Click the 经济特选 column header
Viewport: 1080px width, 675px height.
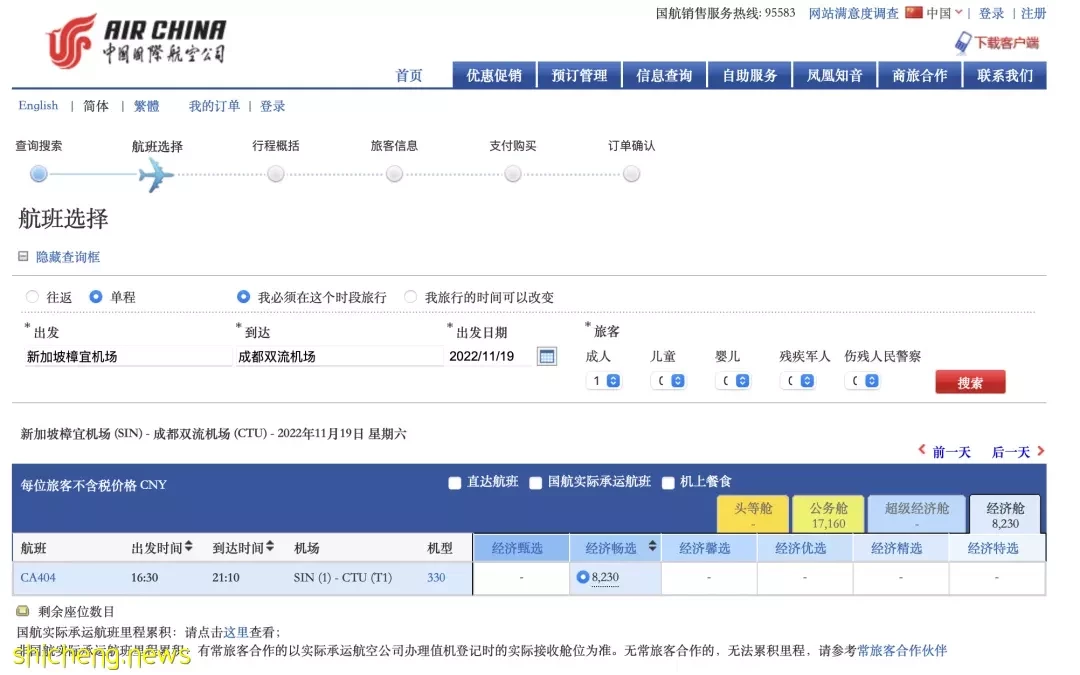[996, 548]
